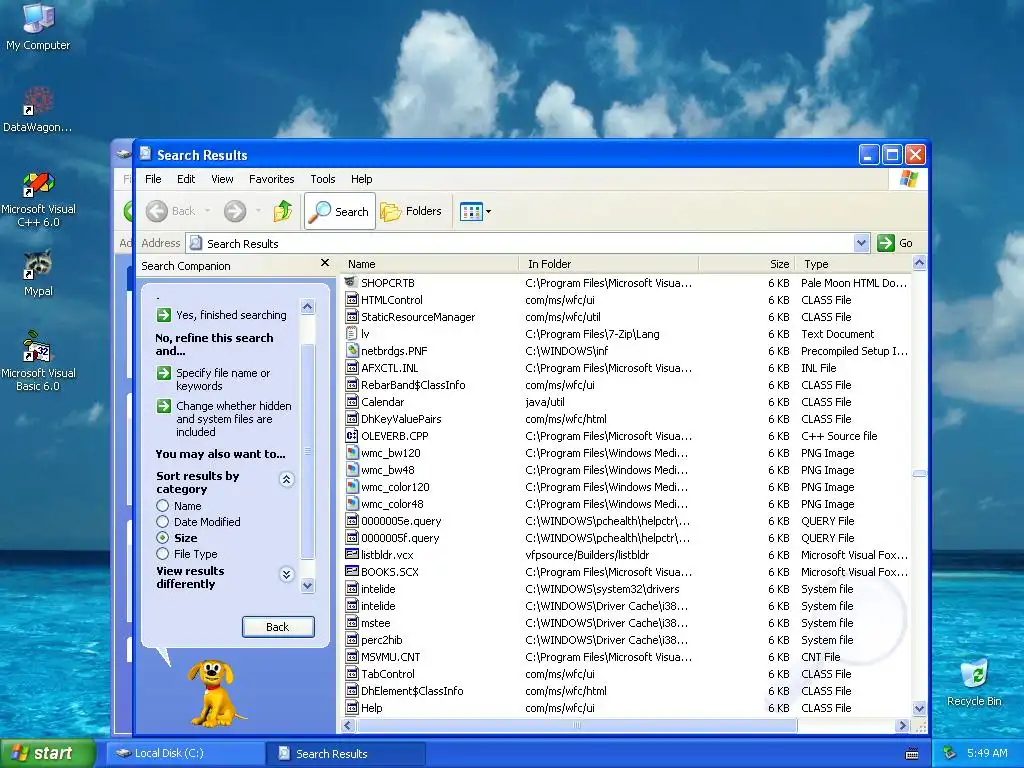Select the Mypal raccoon desktop icon
This screenshot has height=768, width=1024.
click(x=38, y=273)
